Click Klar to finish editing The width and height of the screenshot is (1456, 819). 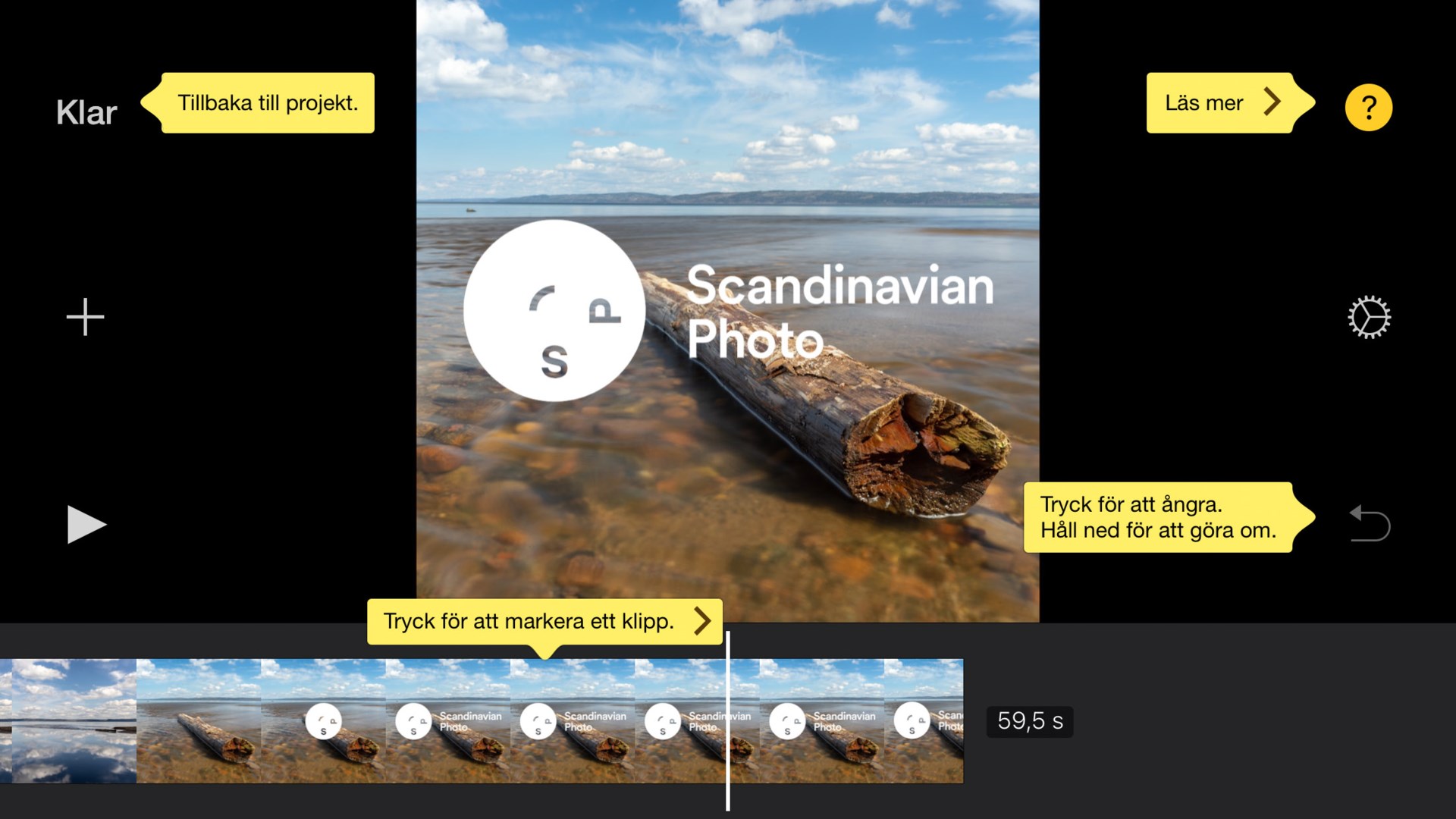86,112
